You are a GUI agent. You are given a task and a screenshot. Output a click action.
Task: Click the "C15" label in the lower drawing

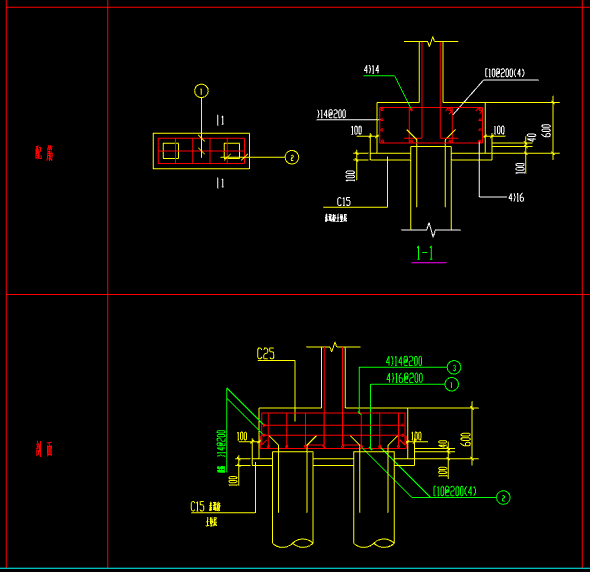[x=198, y=507]
